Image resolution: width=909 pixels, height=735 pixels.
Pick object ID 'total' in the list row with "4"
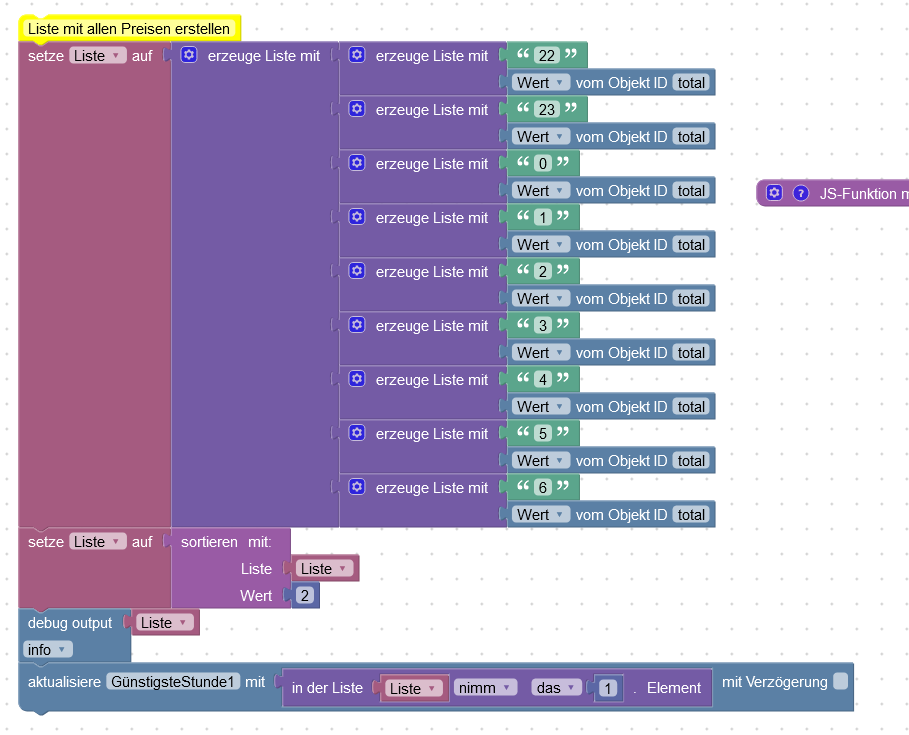(691, 406)
